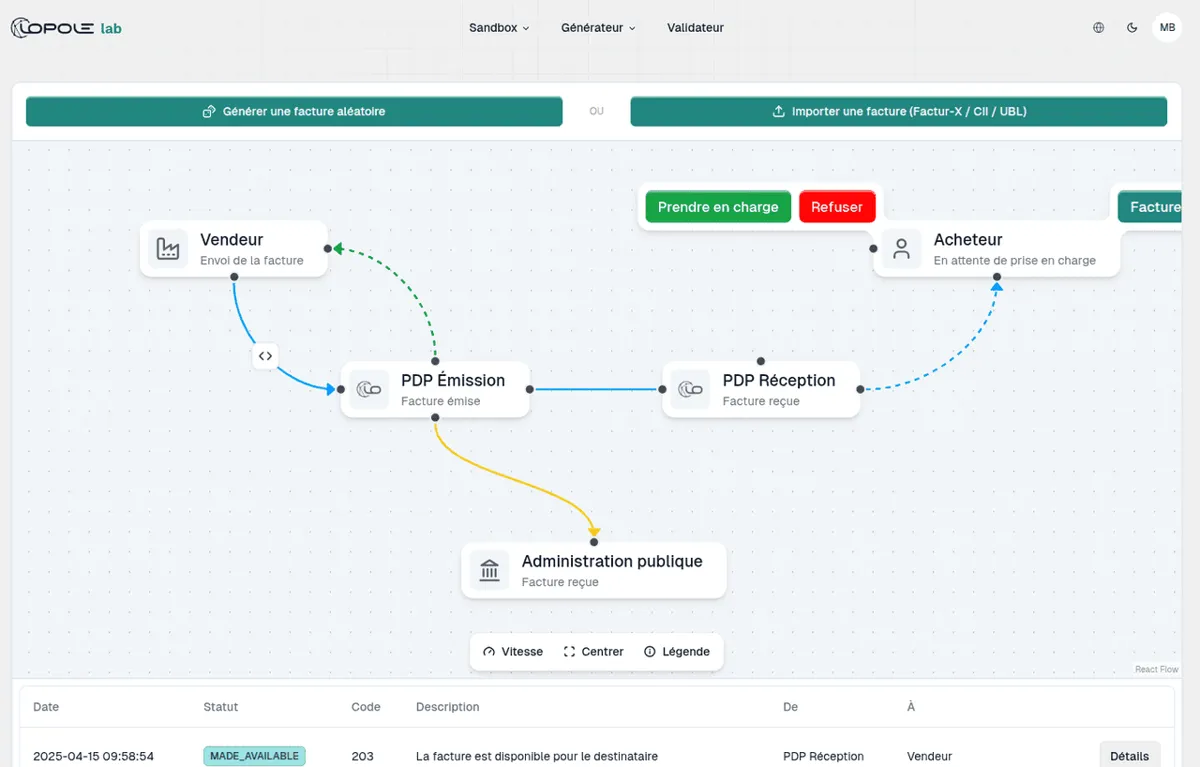Click the code 203 cell
The height and width of the screenshot is (767, 1200).
click(363, 756)
